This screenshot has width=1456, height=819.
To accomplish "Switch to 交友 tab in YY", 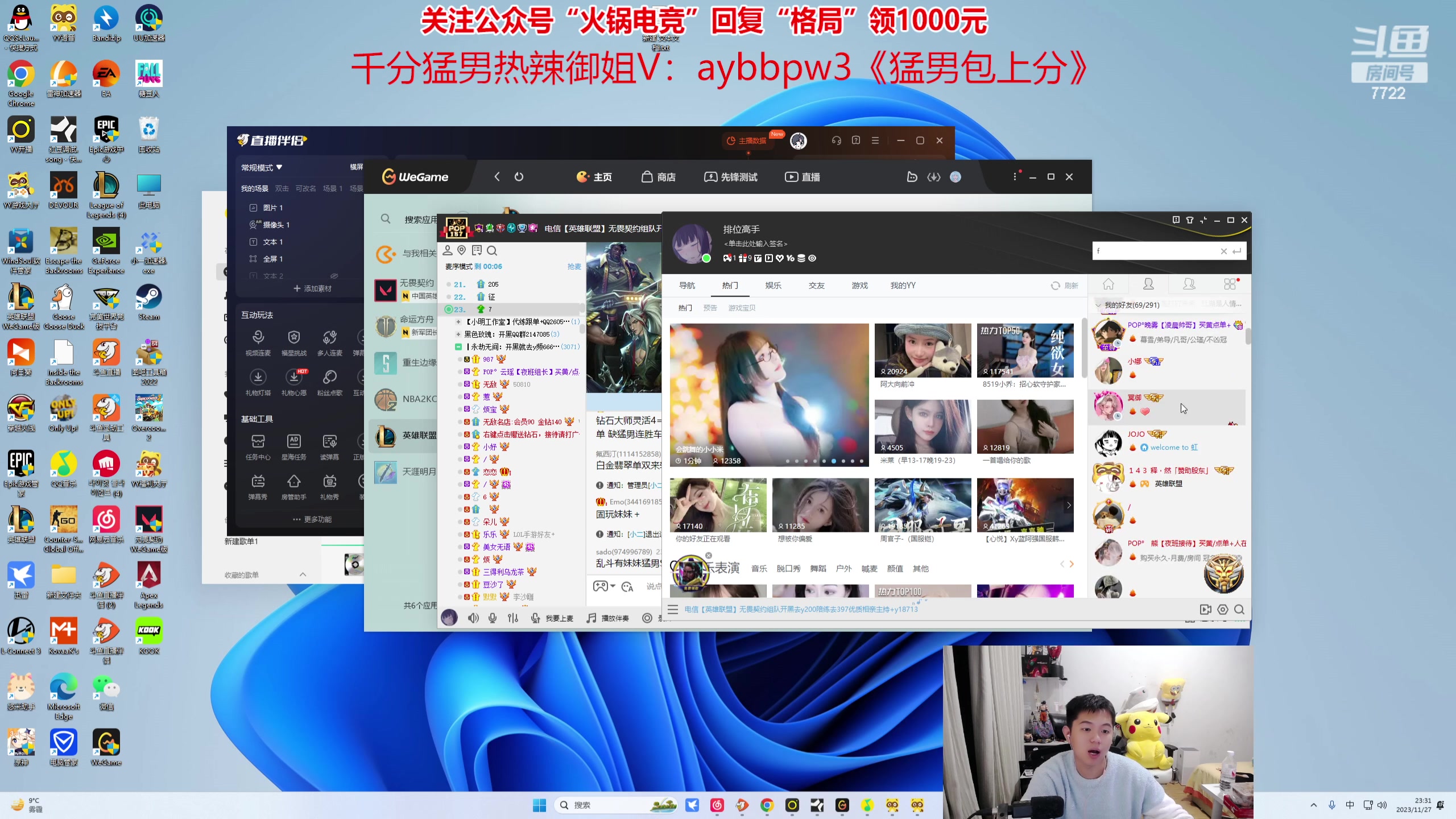I will [x=817, y=286].
